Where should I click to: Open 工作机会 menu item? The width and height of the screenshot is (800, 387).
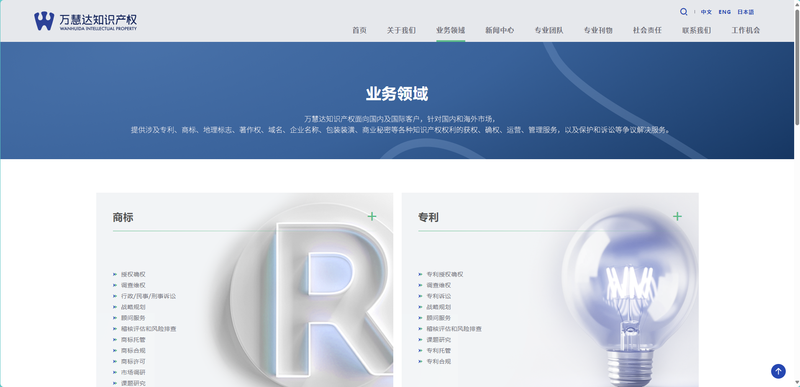(x=746, y=30)
